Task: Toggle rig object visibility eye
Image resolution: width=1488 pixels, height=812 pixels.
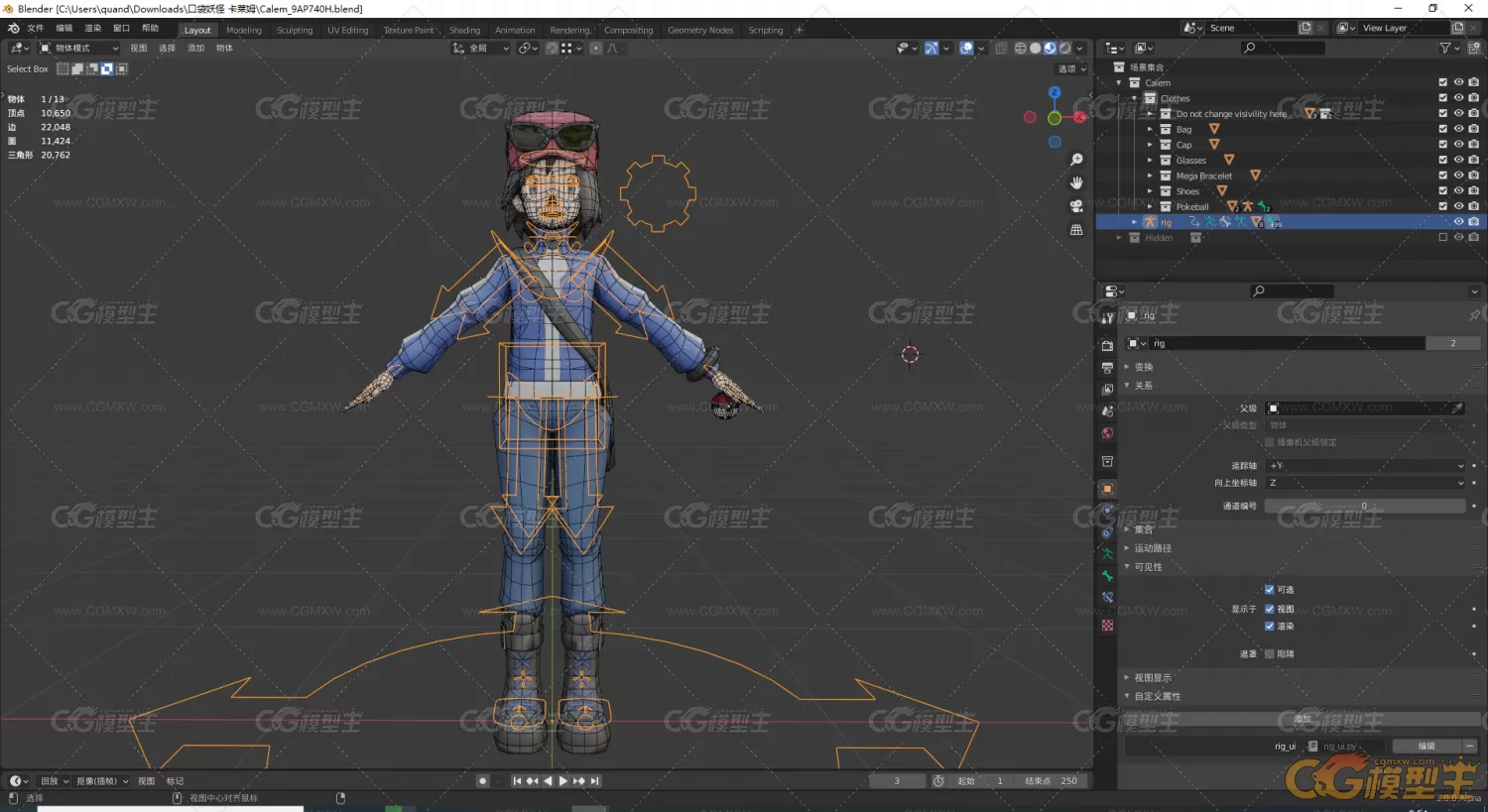Action: (1458, 222)
